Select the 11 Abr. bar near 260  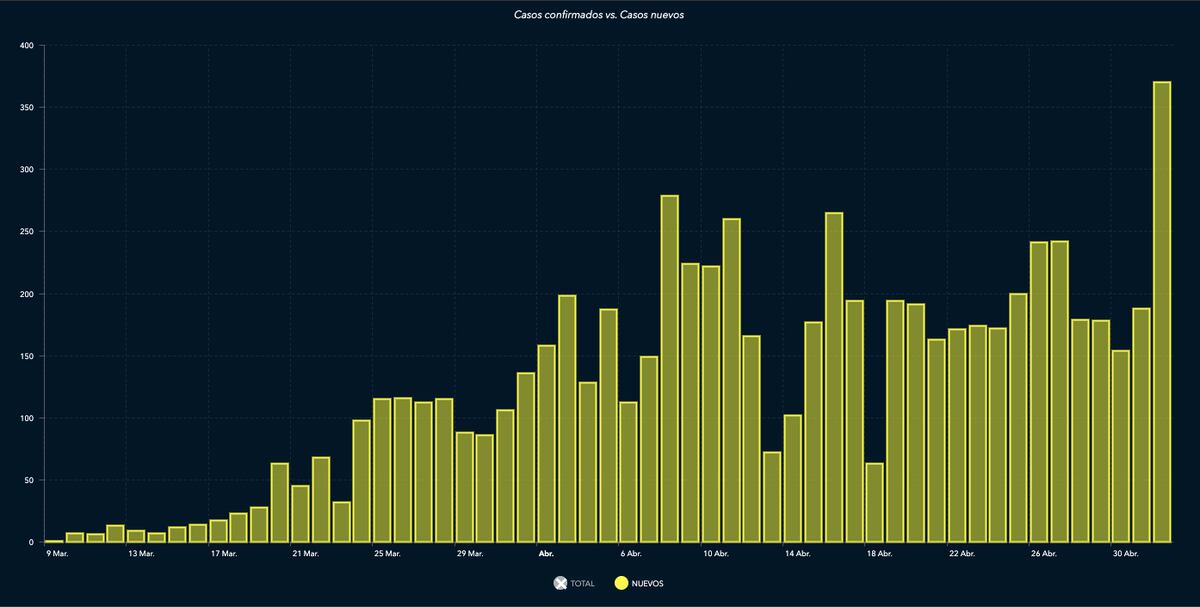click(731, 380)
